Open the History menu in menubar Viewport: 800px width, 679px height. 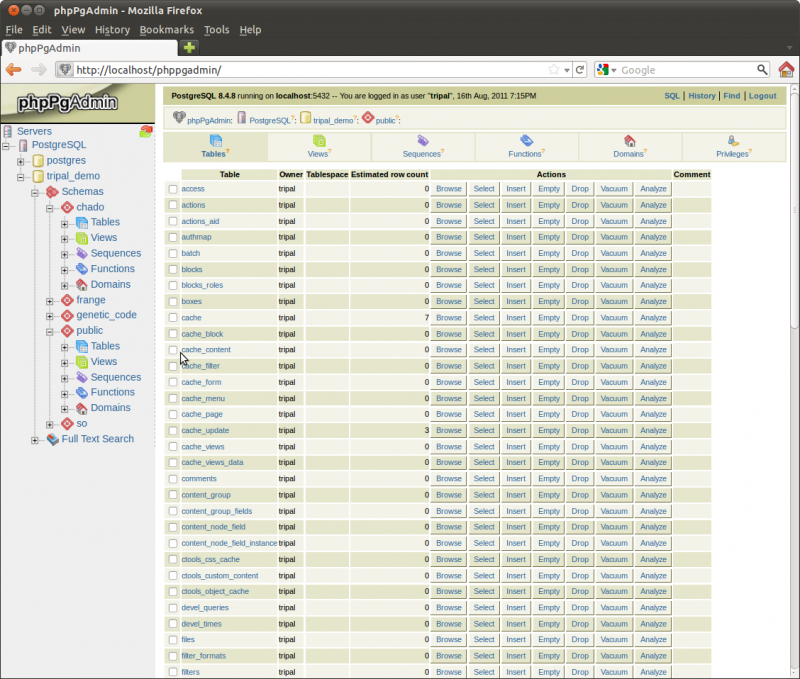(112, 30)
